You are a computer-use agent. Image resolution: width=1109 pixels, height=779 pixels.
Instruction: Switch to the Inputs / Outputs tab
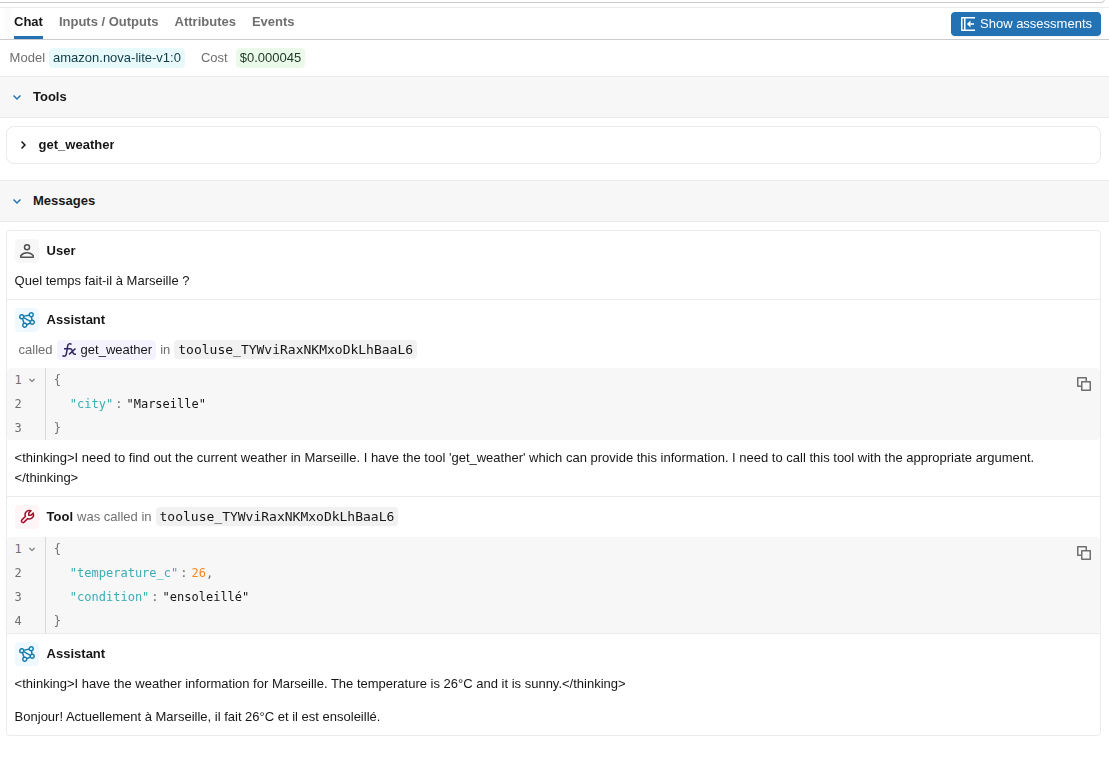pos(108,22)
